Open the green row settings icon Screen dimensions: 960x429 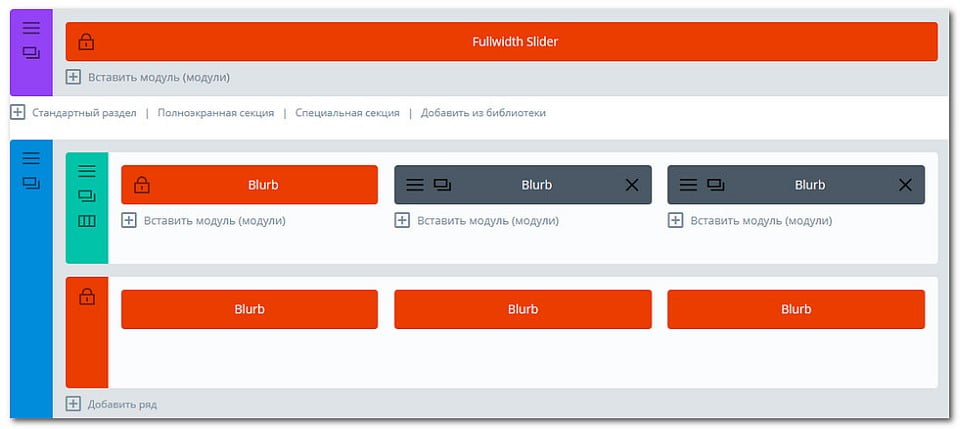pos(87,171)
